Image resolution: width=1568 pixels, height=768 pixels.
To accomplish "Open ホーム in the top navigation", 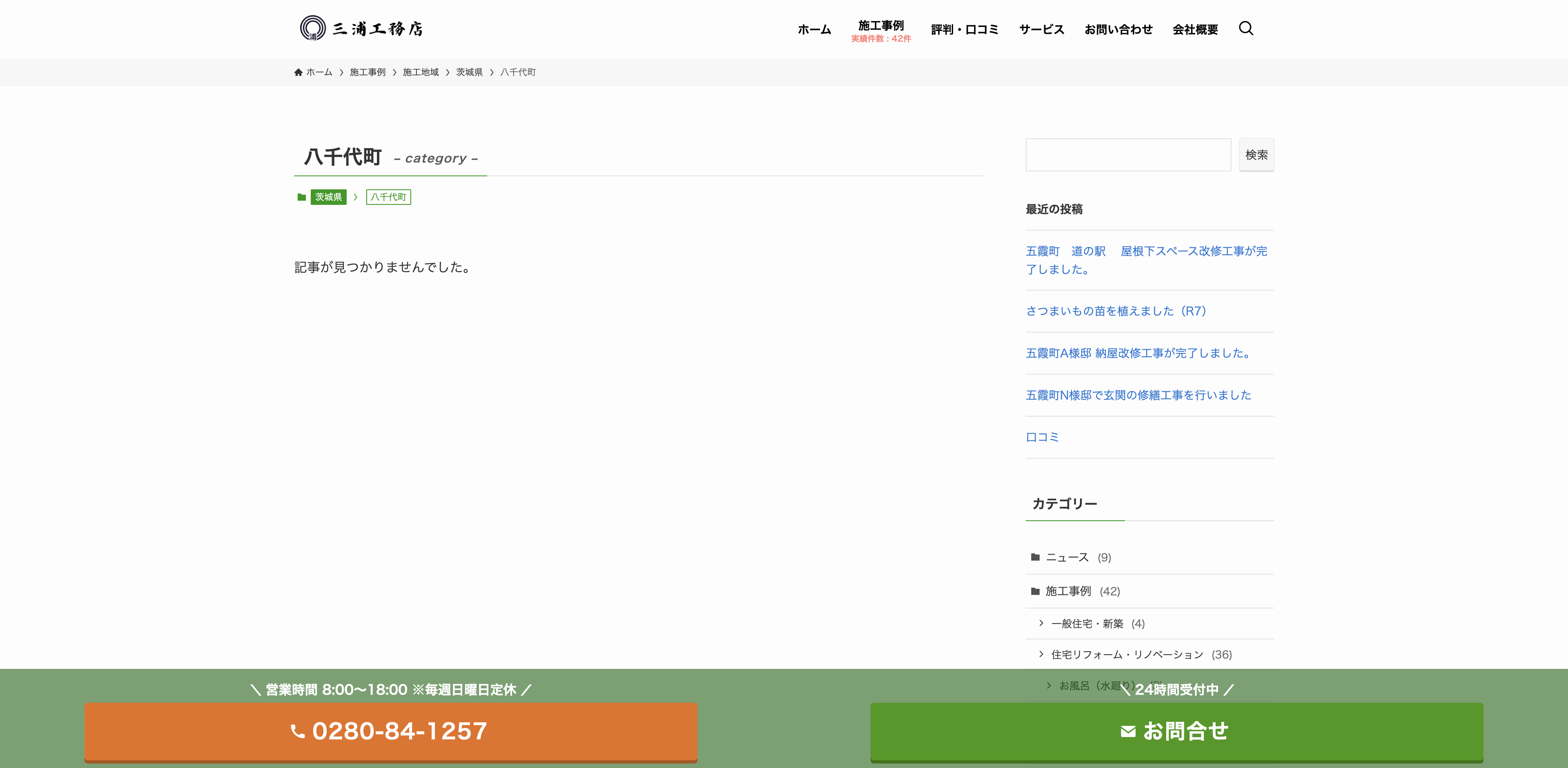I will [814, 29].
